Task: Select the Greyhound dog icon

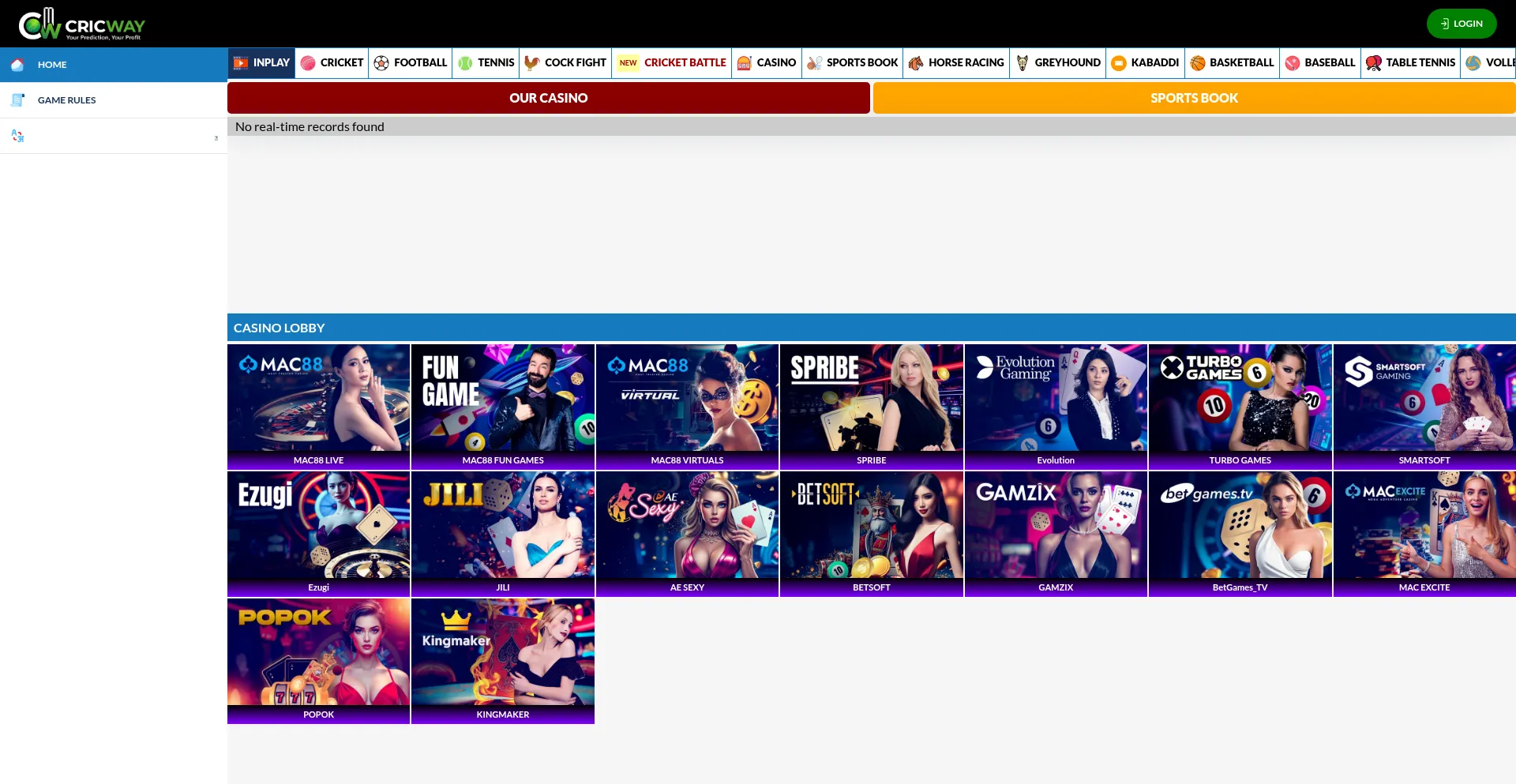Action: coord(1023,63)
